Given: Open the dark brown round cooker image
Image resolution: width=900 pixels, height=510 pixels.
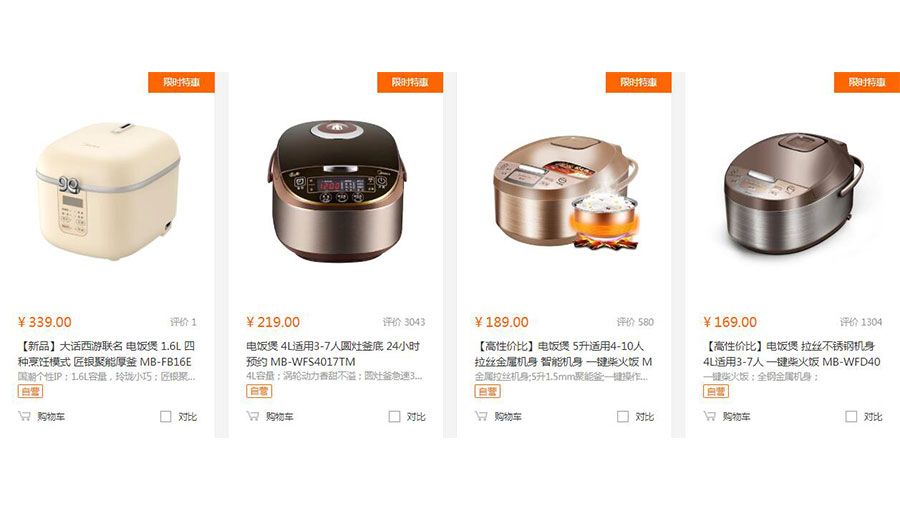Looking at the screenshot, I should (338, 190).
